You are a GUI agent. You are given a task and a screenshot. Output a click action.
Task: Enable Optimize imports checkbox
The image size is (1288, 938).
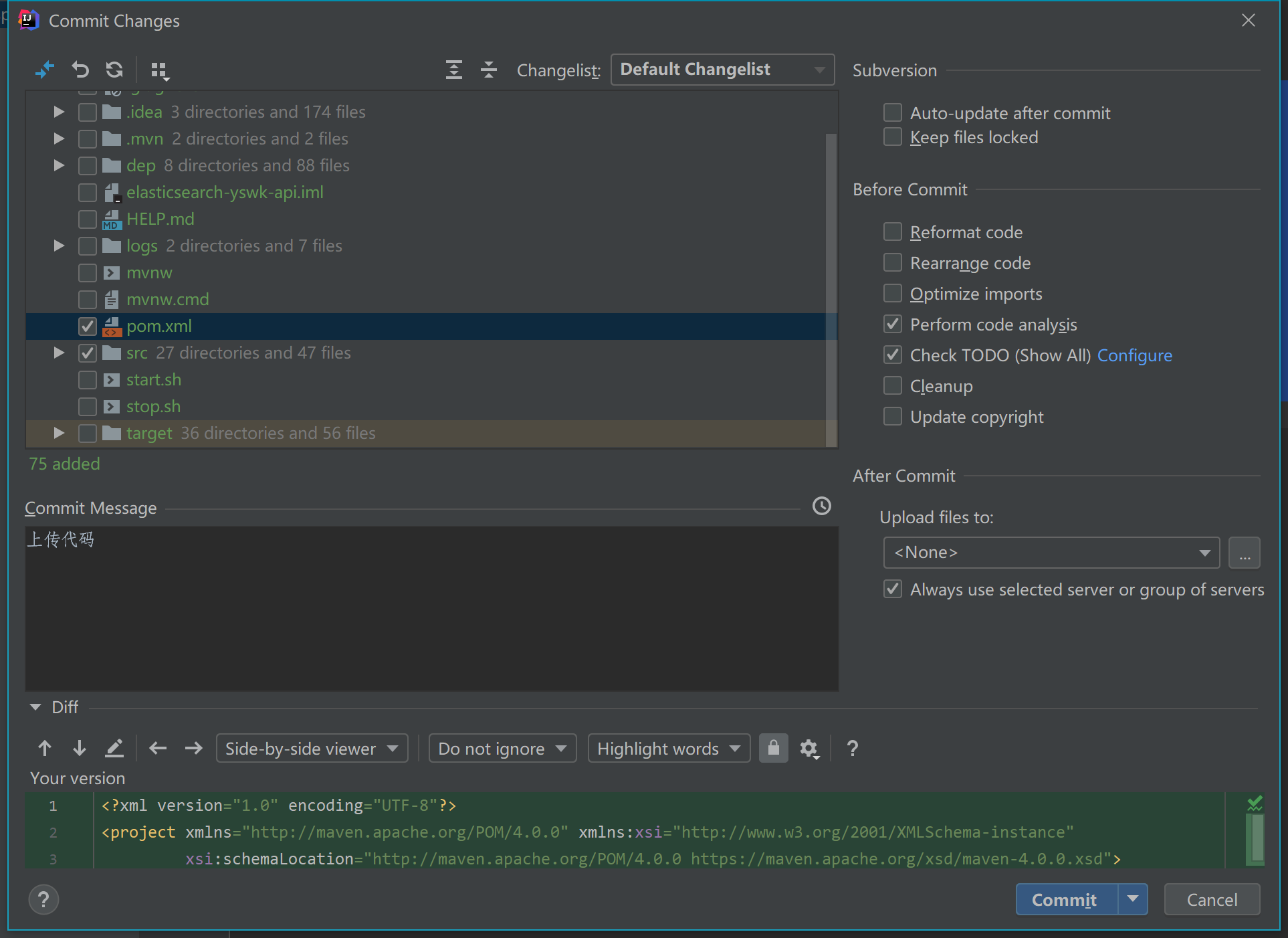(893, 293)
